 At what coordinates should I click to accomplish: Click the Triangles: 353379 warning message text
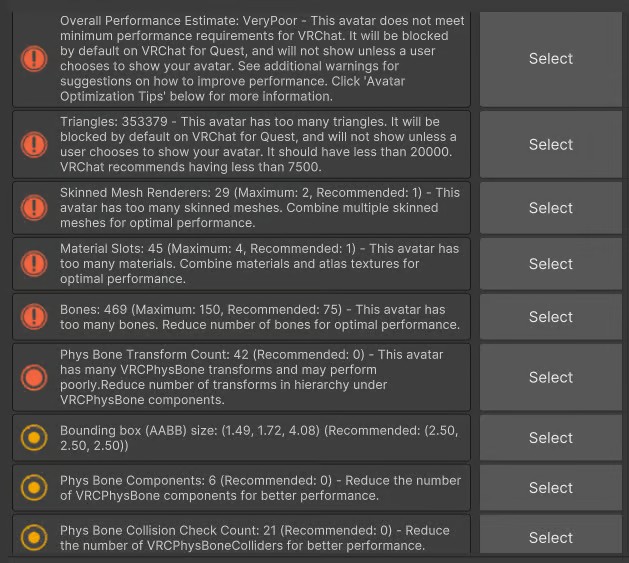pos(258,144)
